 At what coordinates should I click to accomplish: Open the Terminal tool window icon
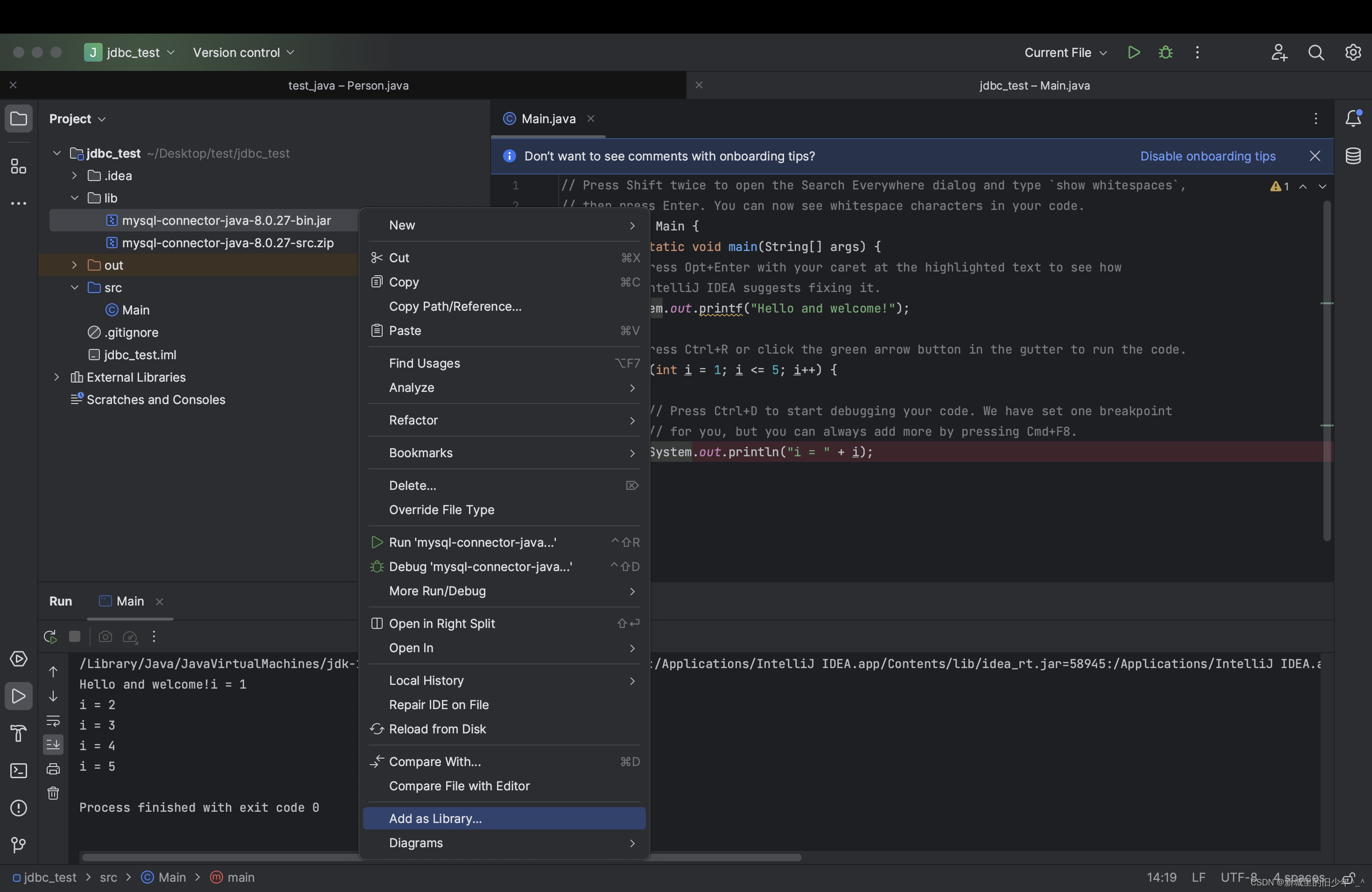point(19,770)
